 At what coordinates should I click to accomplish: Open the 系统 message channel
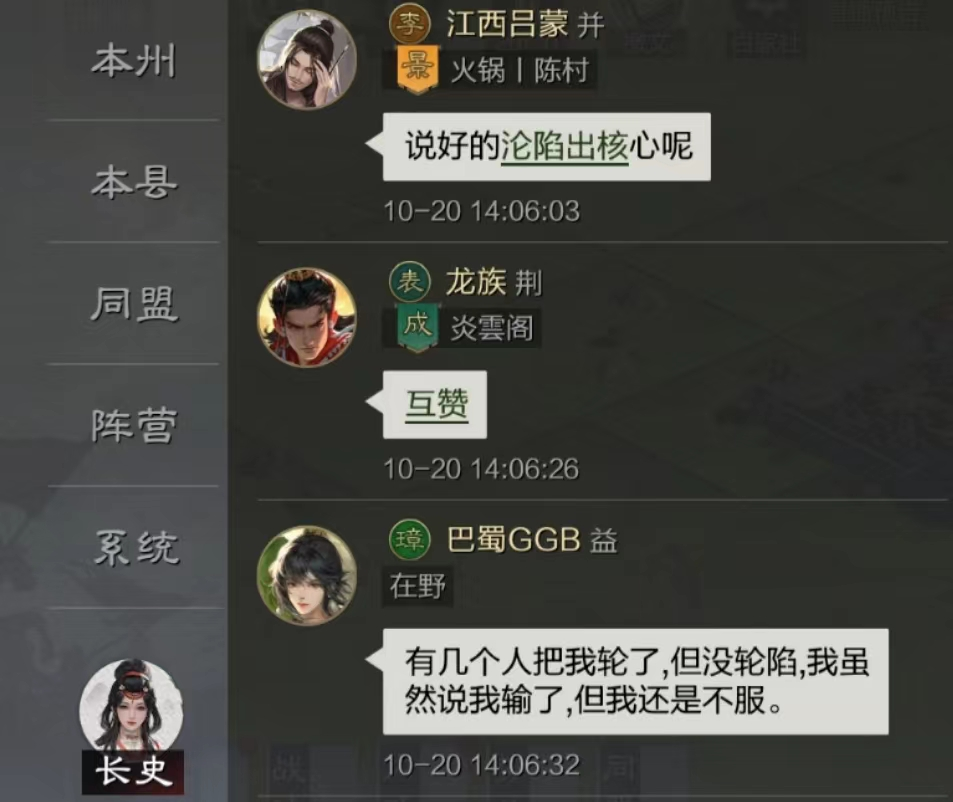(134, 547)
